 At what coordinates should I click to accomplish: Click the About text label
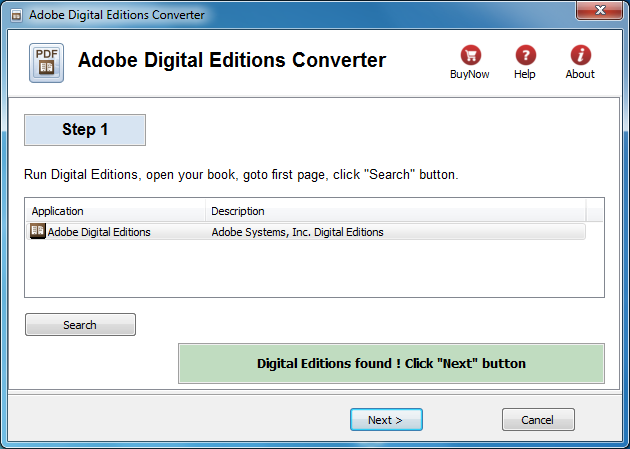pos(580,74)
